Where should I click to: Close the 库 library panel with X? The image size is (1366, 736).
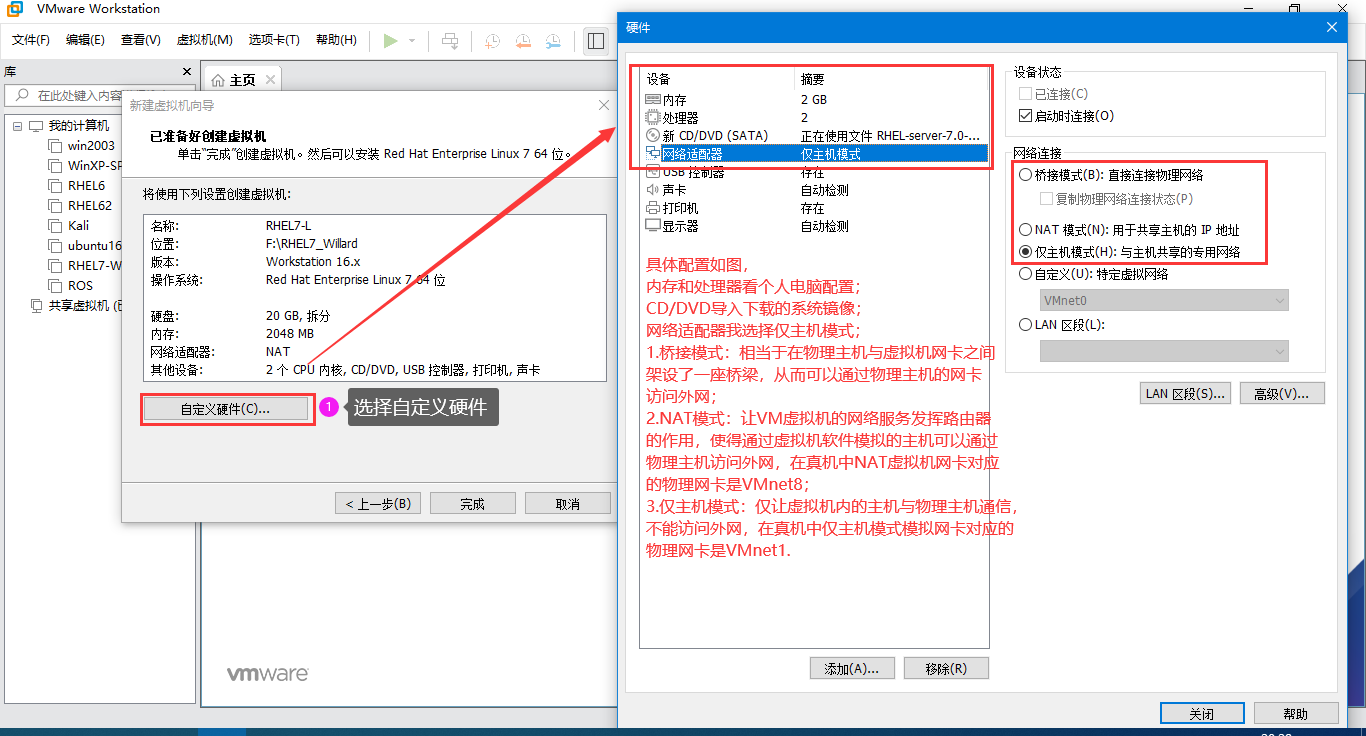point(186,72)
